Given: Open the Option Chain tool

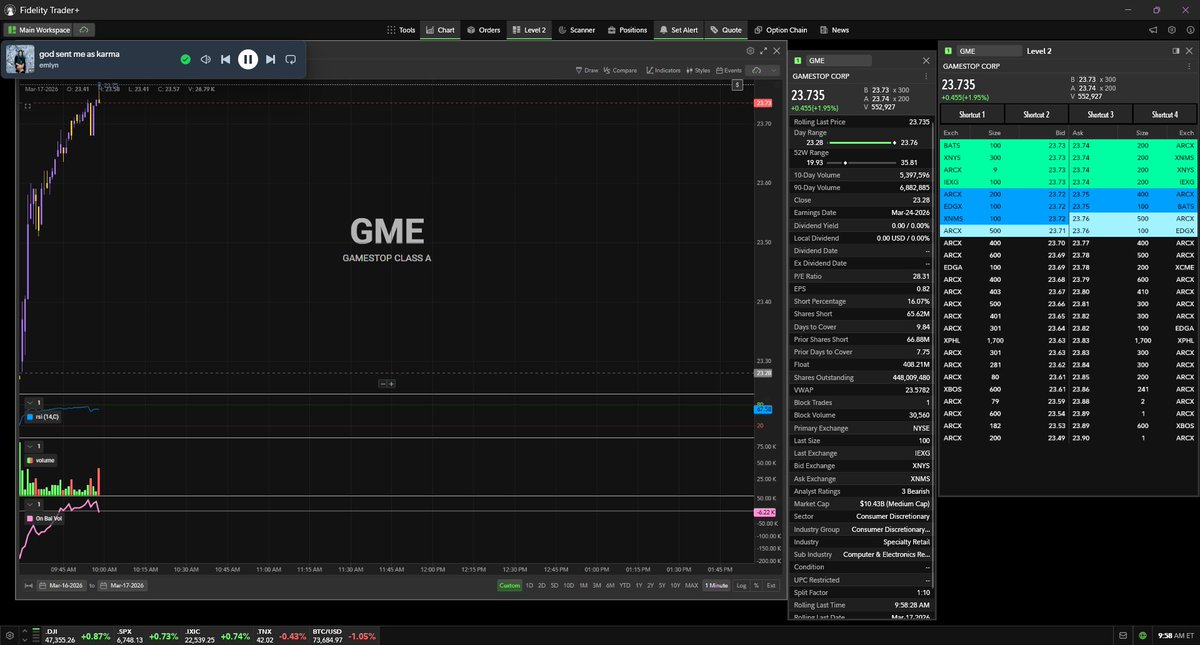Looking at the screenshot, I should pos(781,30).
